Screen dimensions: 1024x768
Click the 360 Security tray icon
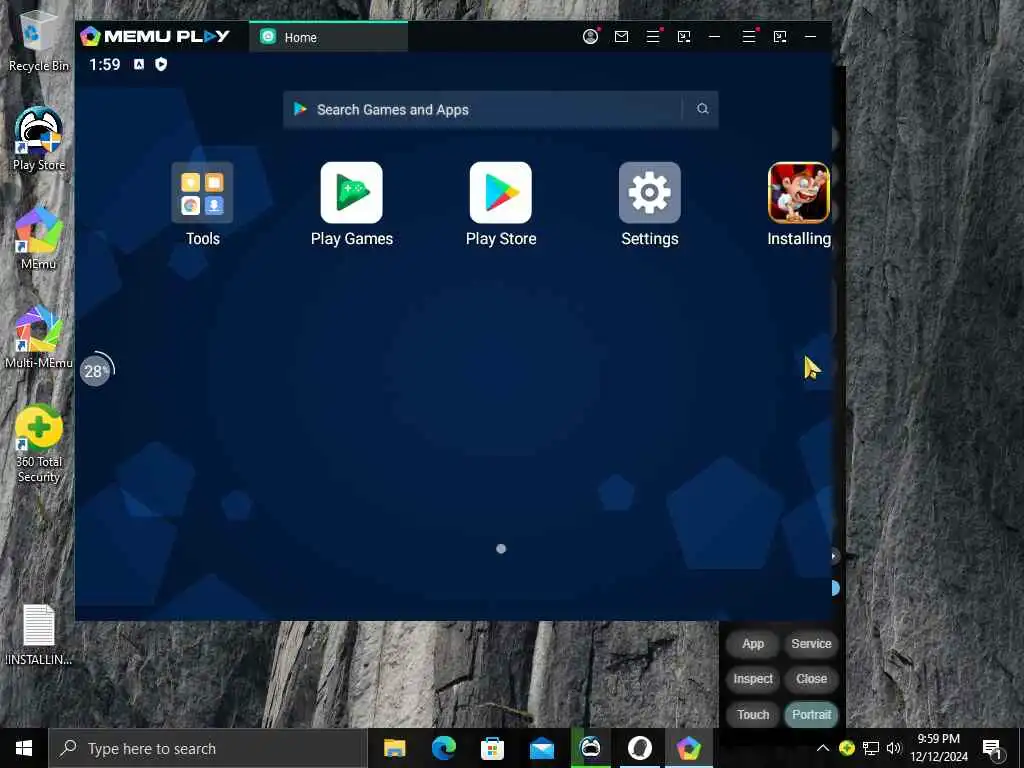[846, 748]
